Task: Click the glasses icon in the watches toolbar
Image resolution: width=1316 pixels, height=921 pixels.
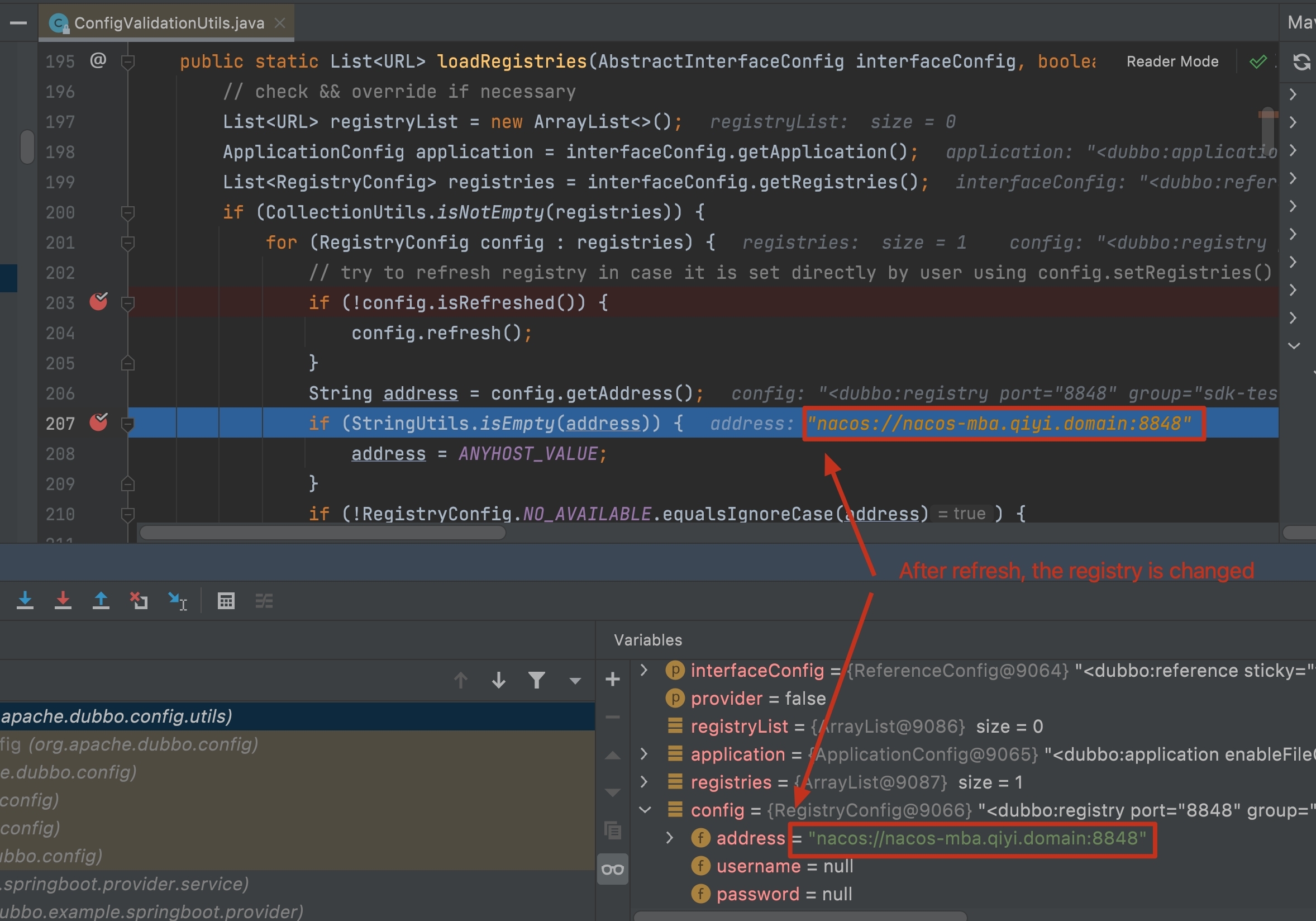Action: tap(612, 870)
